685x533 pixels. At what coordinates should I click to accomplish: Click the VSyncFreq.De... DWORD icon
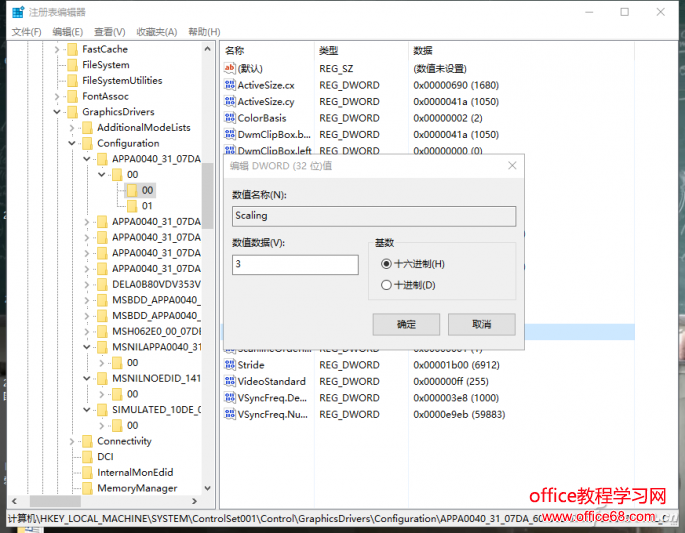point(230,398)
